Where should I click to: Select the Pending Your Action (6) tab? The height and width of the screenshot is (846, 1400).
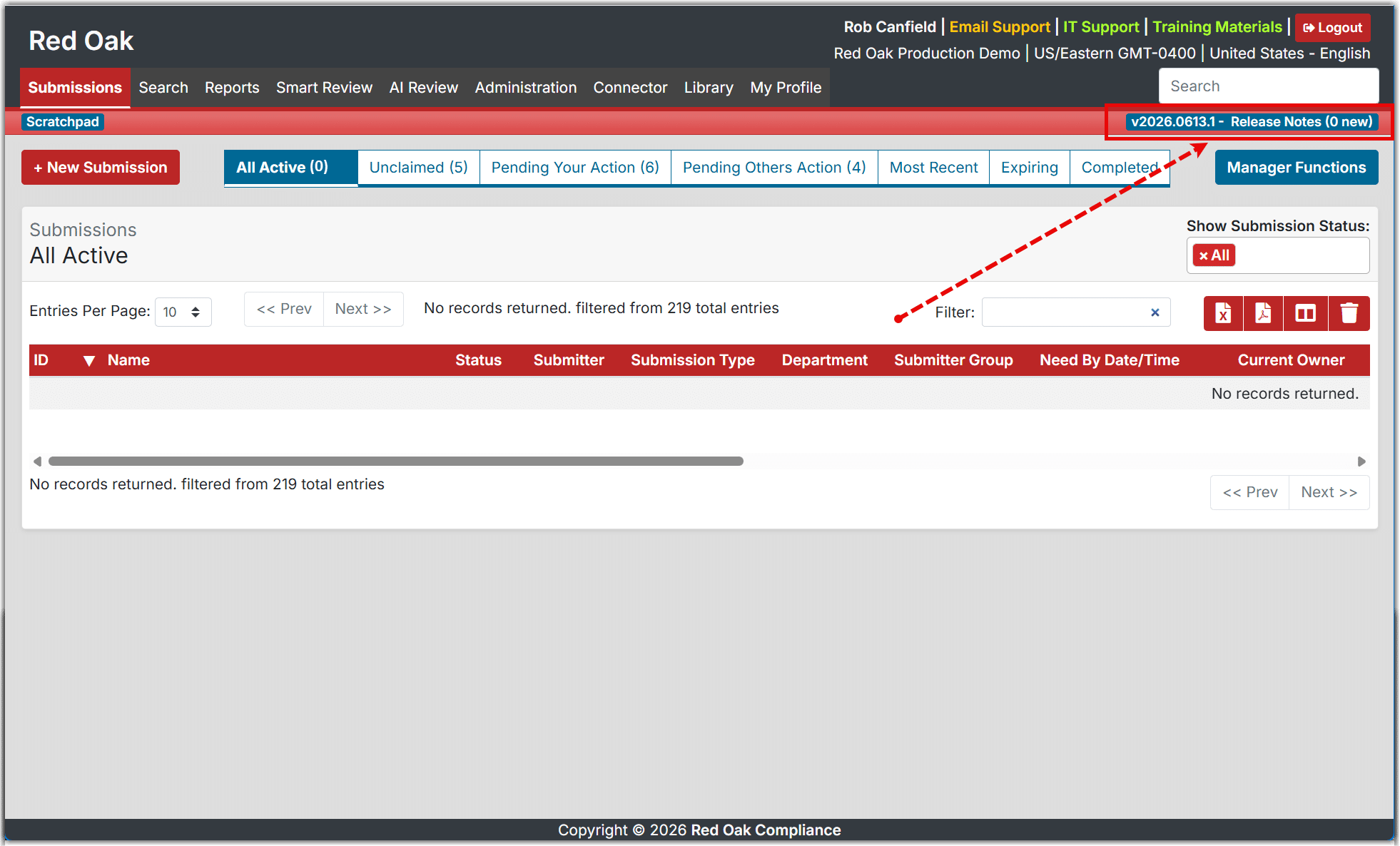(575, 168)
